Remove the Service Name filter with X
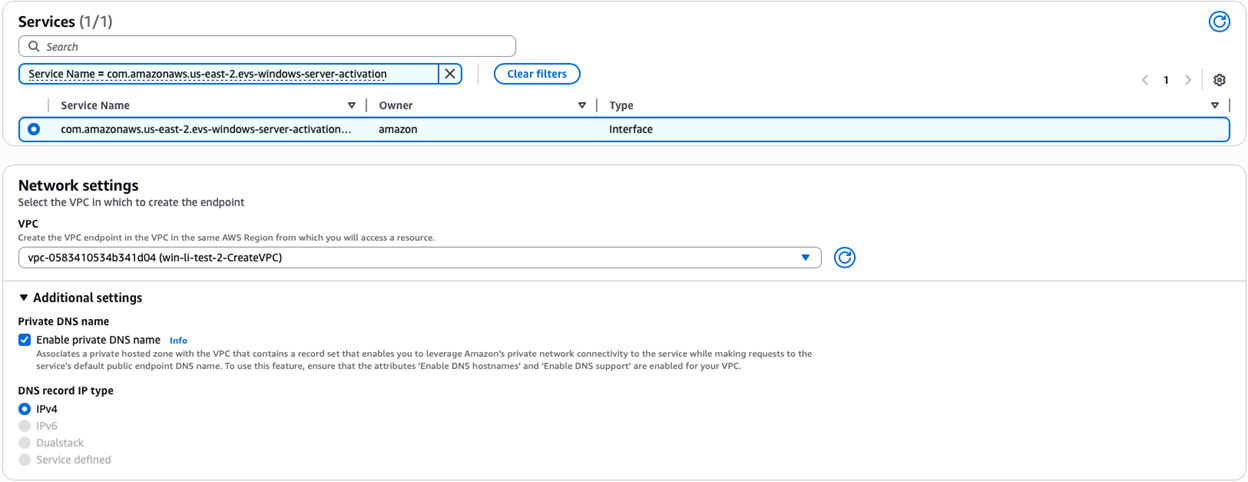 tap(450, 74)
